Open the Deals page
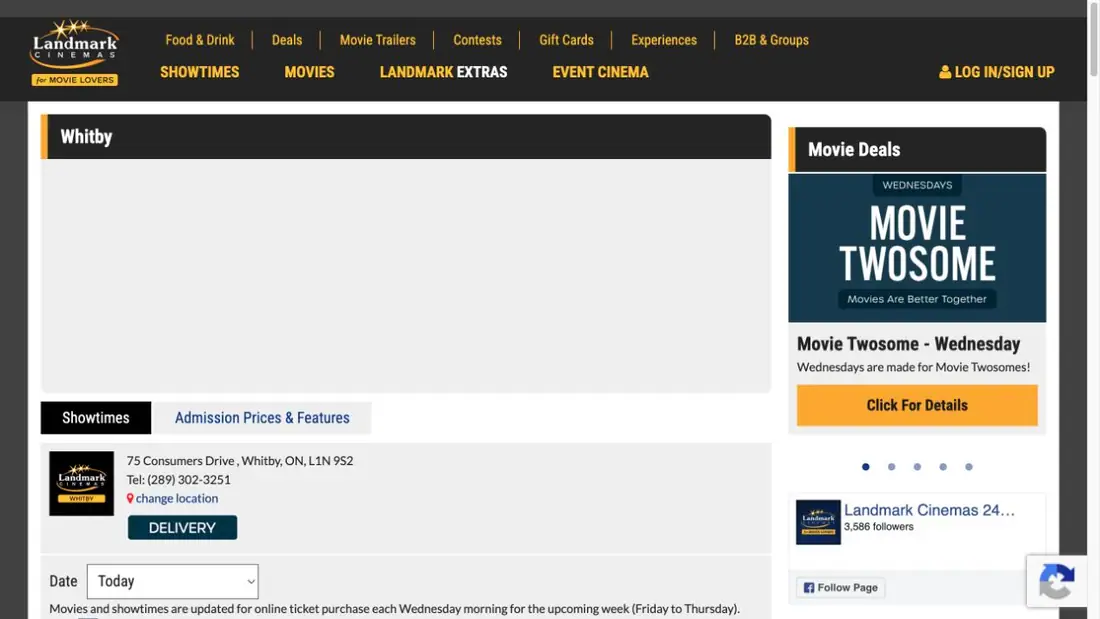 coord(287,40)
